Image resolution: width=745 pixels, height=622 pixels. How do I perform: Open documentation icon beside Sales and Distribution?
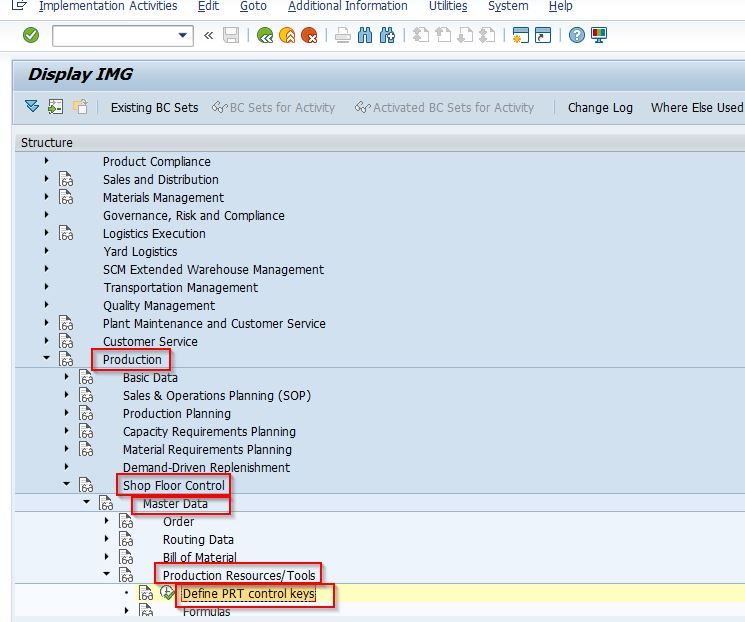click(66, 180)
